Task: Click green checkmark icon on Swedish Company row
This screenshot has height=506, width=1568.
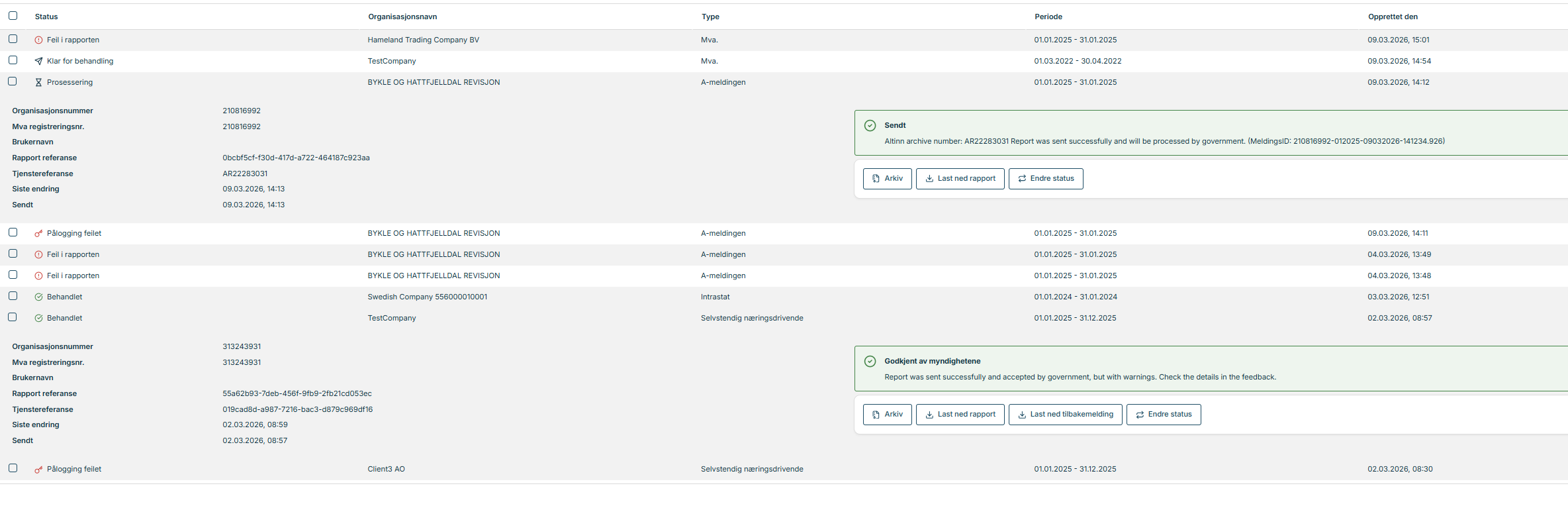Action: (x=38, y=297)
